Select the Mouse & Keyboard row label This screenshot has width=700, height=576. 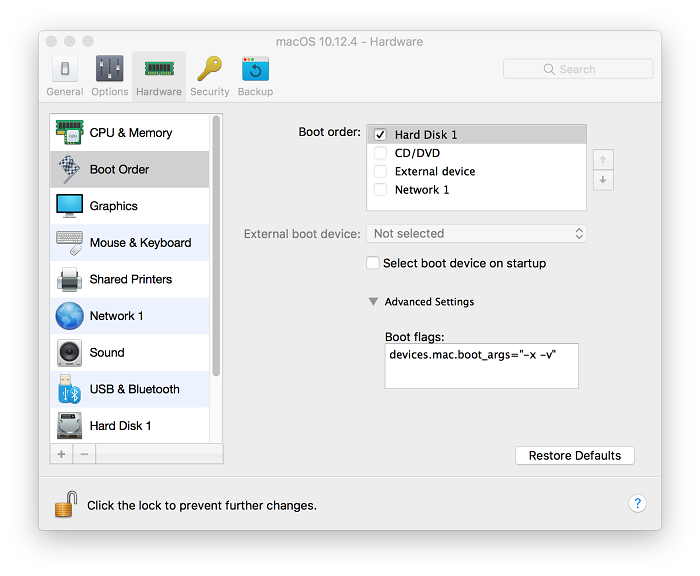point(141,242)
